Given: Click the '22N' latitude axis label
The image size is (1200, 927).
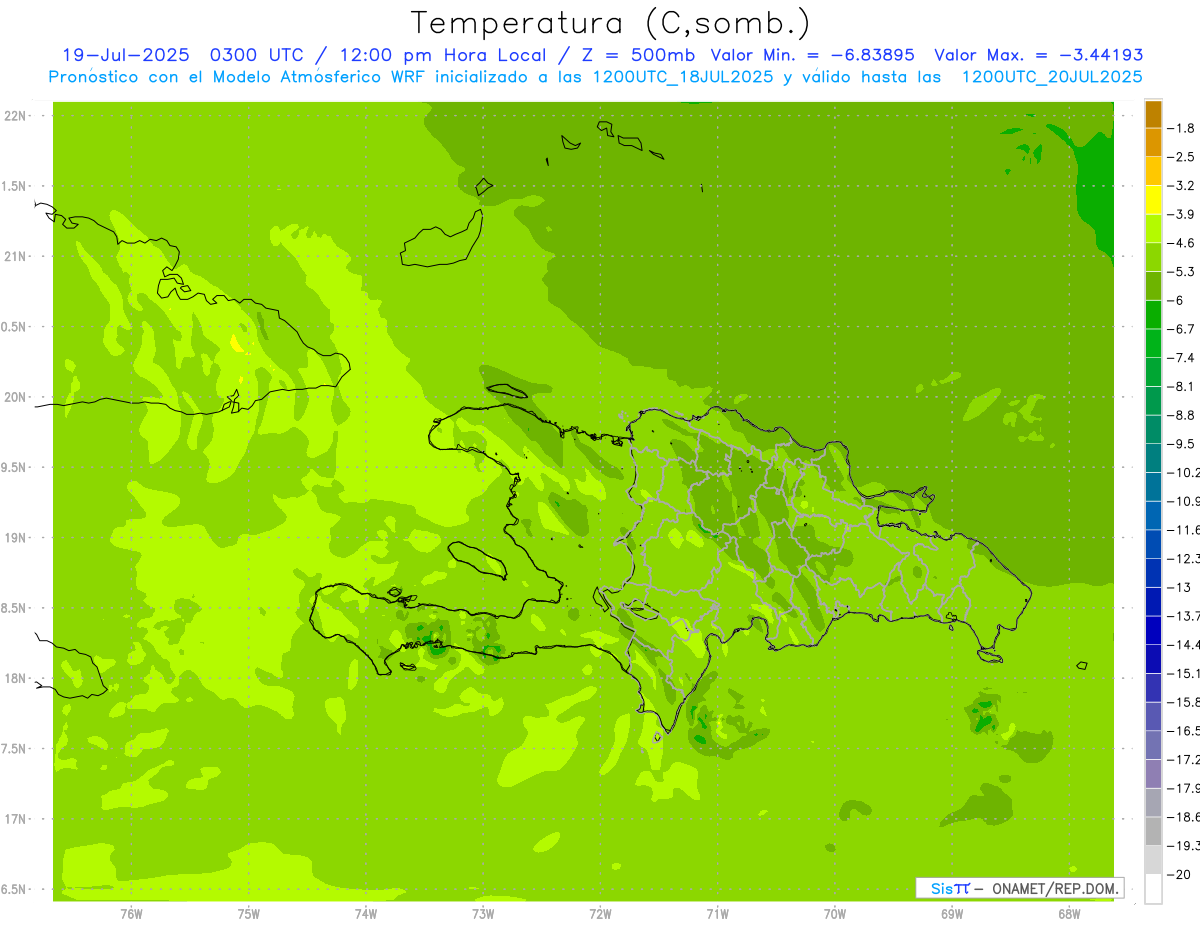Looking at the screenshot, I should coord(15,116).
